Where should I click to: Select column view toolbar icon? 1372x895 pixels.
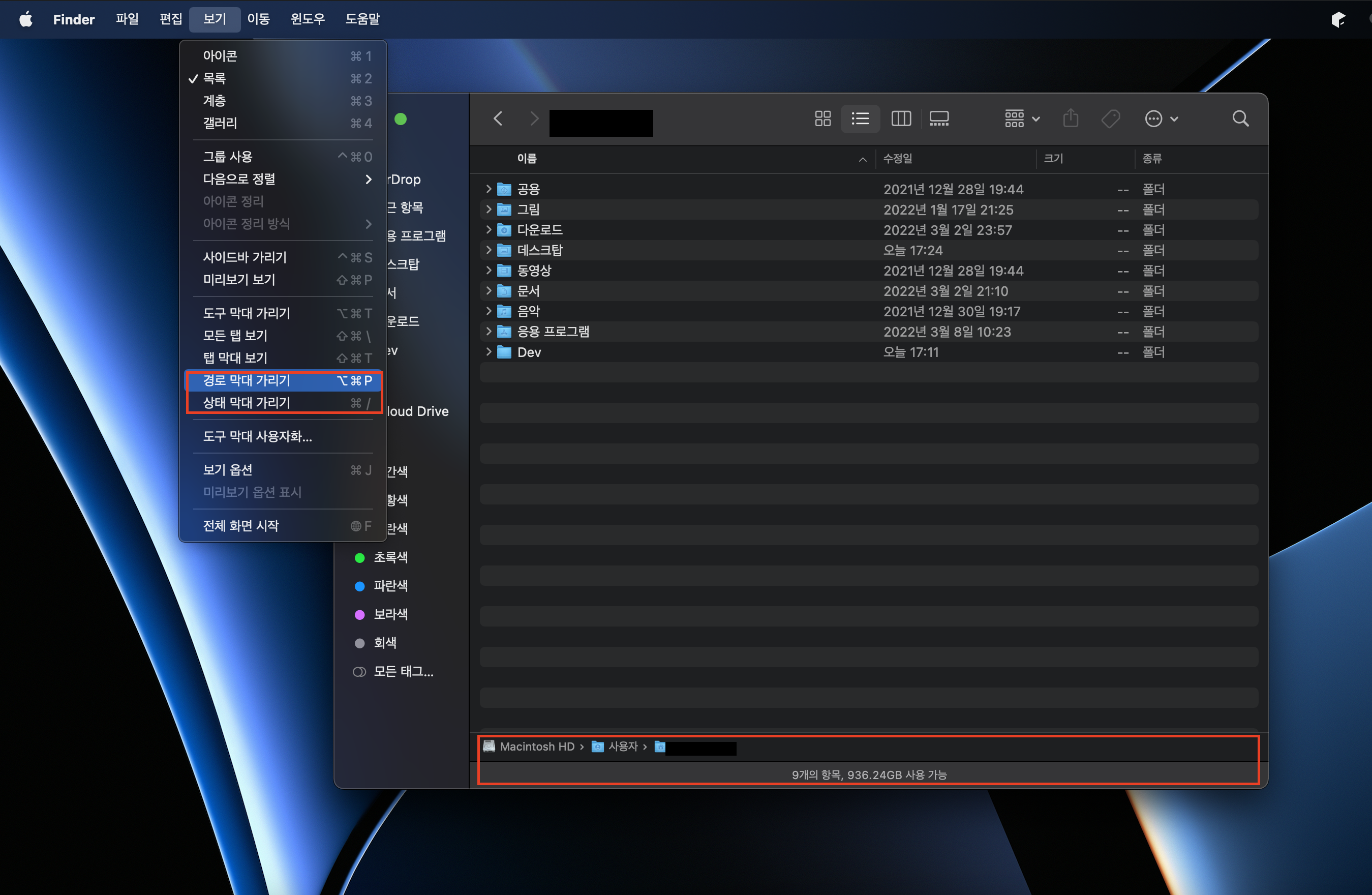(900, 119)
